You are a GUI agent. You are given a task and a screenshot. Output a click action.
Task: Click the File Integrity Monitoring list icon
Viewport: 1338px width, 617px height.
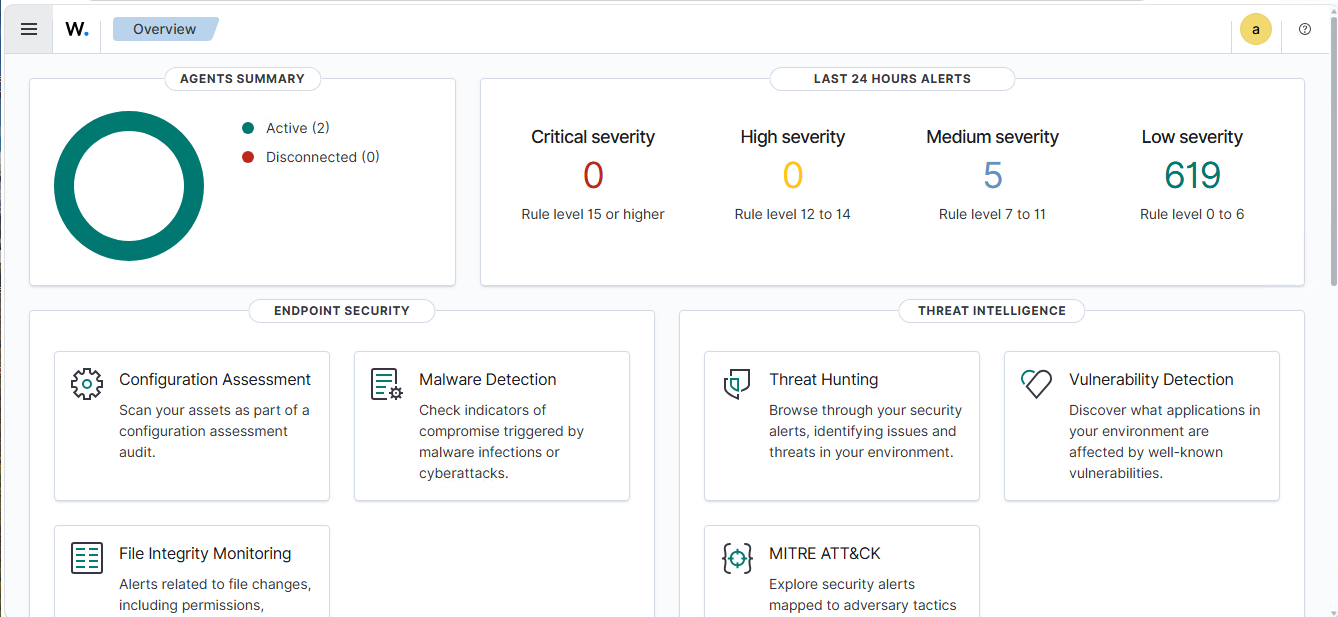coord(87,558)
